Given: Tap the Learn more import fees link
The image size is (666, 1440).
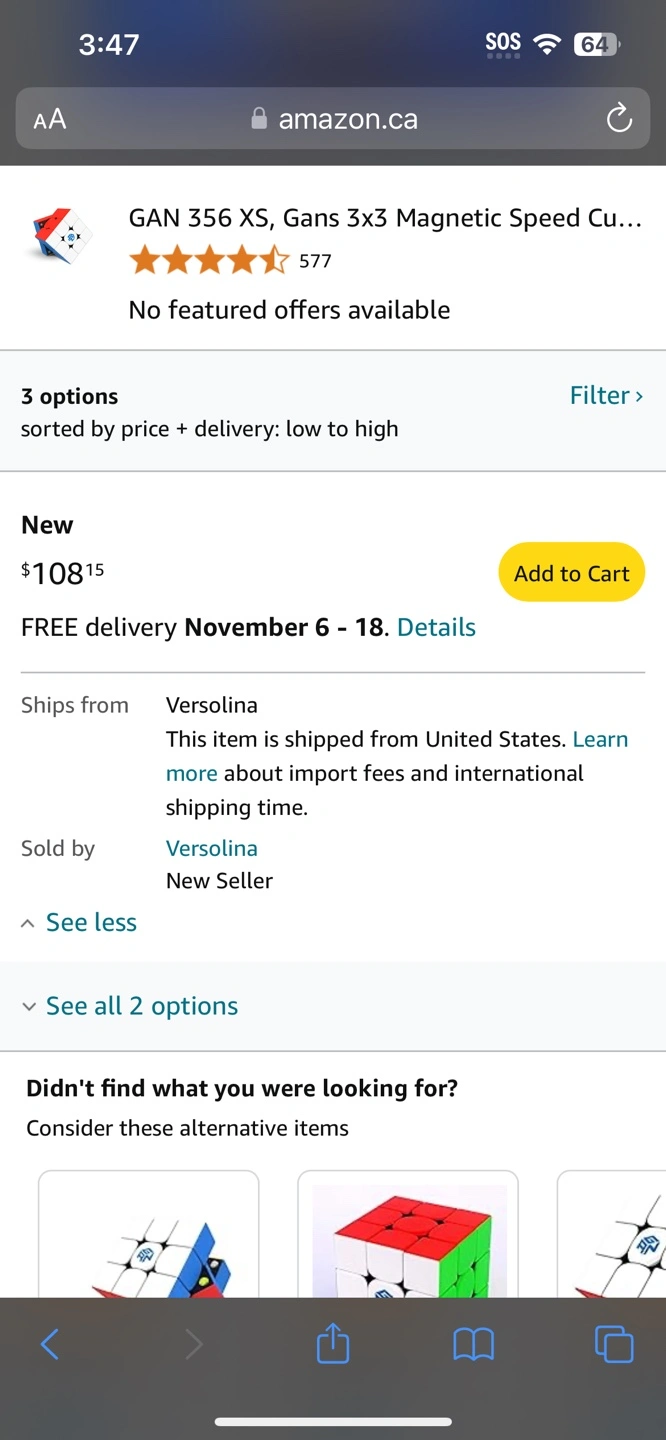Looking at the screenshot, I should (600, 739).
